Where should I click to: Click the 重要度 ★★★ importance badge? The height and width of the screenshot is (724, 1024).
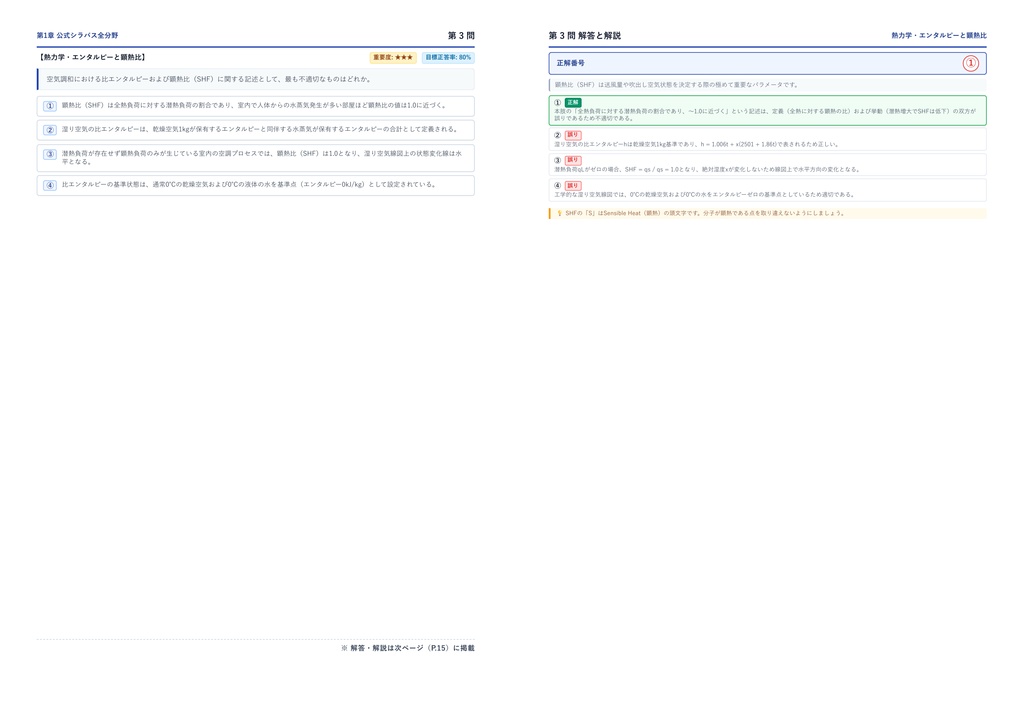(x=393, y=57)
